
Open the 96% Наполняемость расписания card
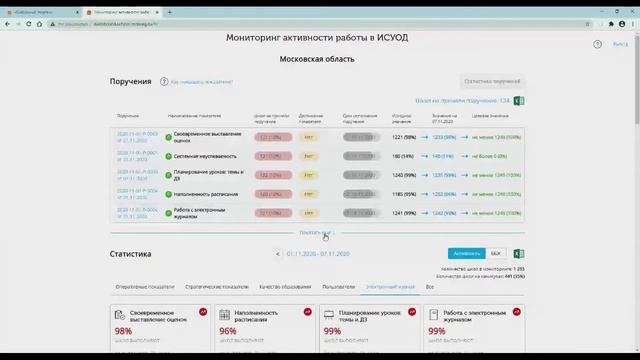coord(265,328)
